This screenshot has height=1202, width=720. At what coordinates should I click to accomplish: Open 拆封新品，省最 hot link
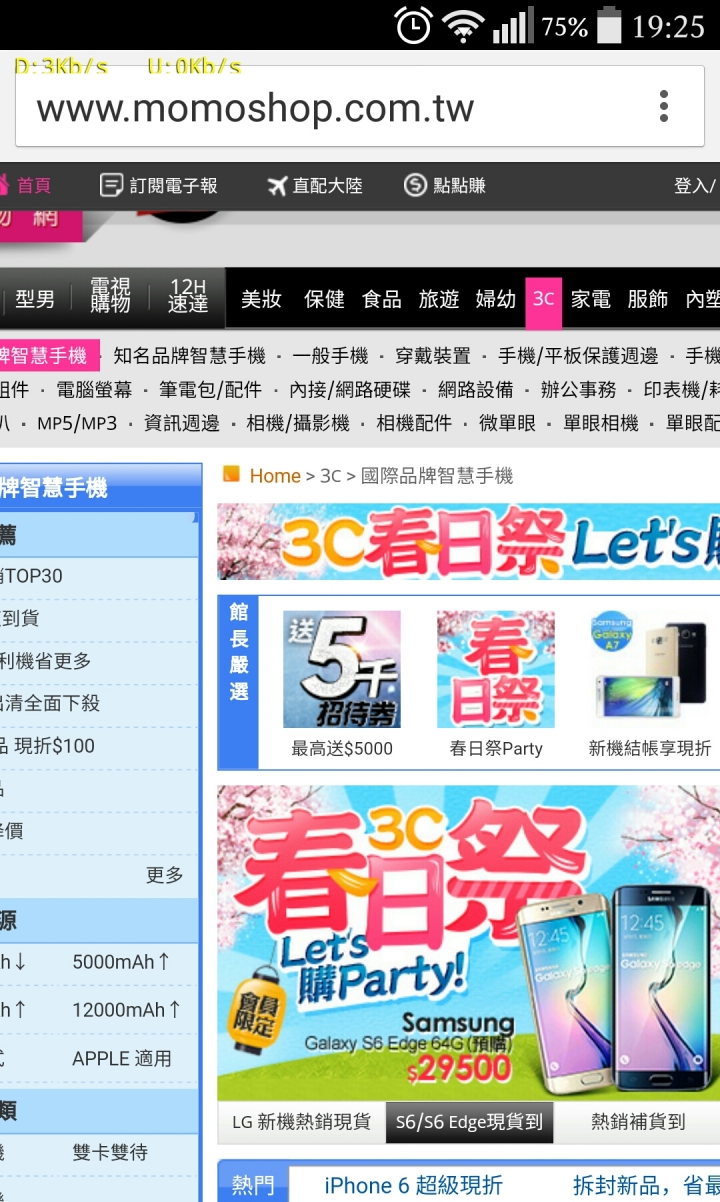[x=646, y=1185]
